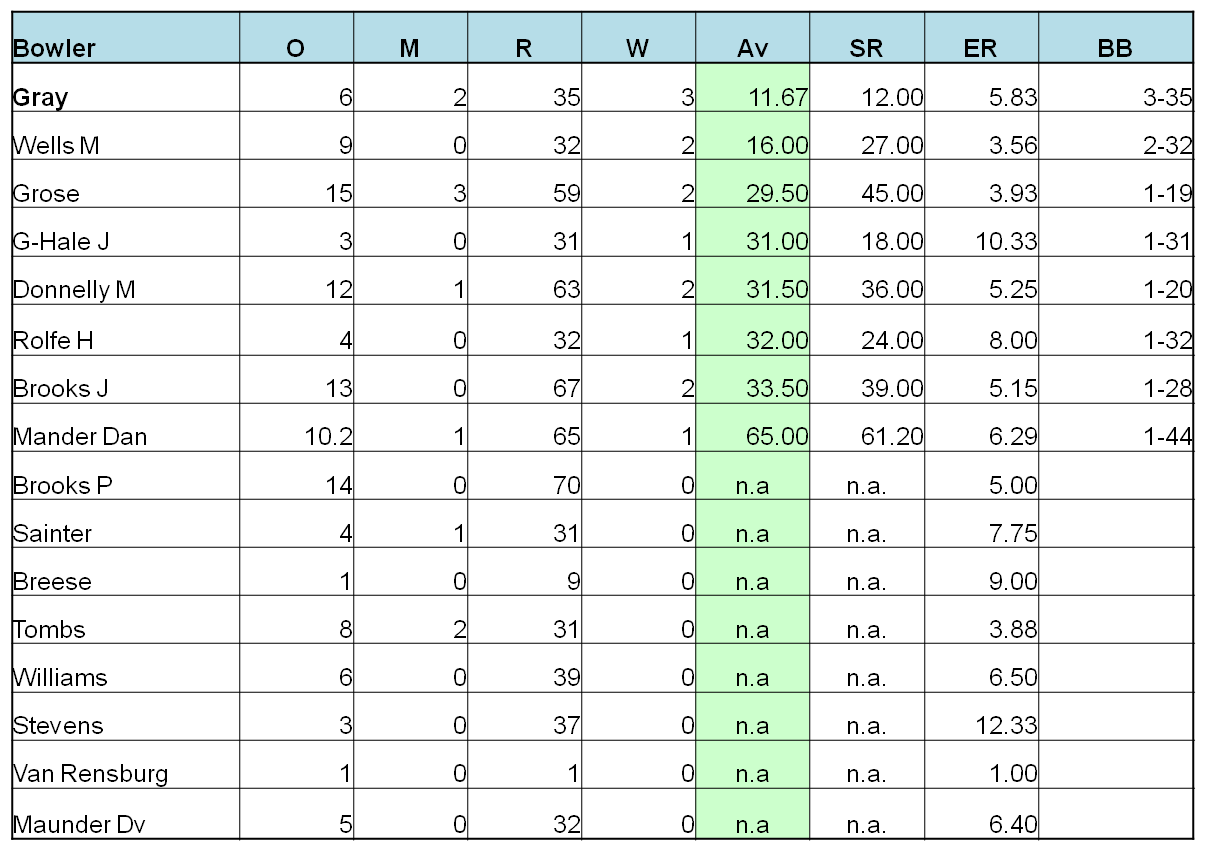Select Wells M average 16.00 cell
This screenshot has height=850, width=1205.
tap(752, 145)
